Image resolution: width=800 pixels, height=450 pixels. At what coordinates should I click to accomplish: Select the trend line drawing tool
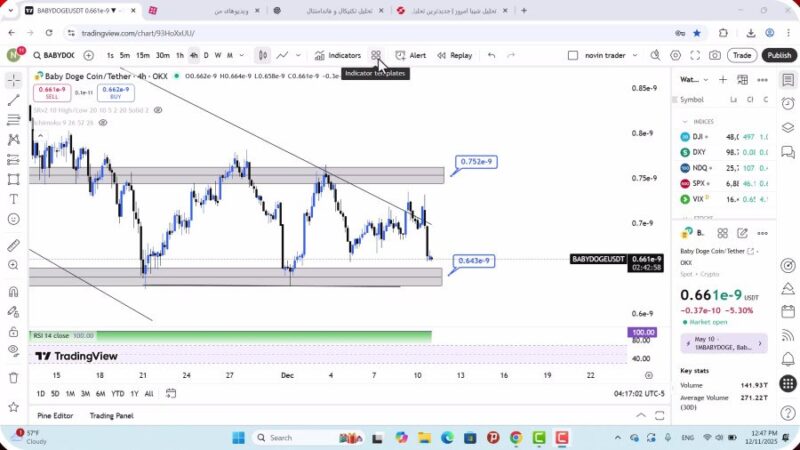click(13, 101)
